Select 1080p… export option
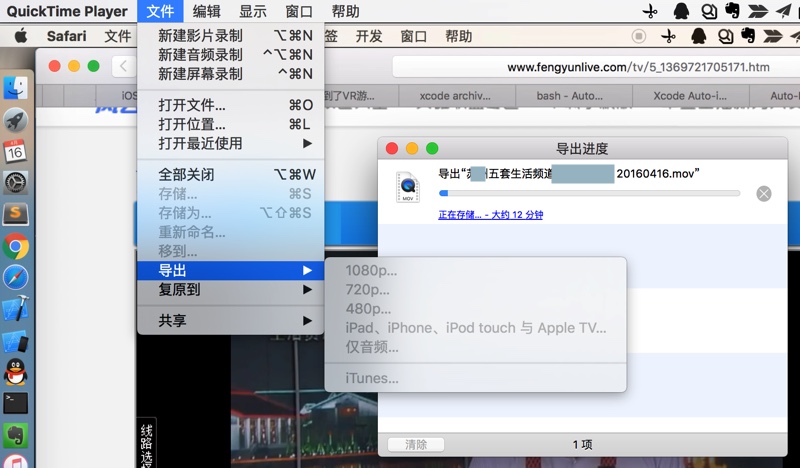The height and width of the screenshot is (468, 800). coord(476,270)
